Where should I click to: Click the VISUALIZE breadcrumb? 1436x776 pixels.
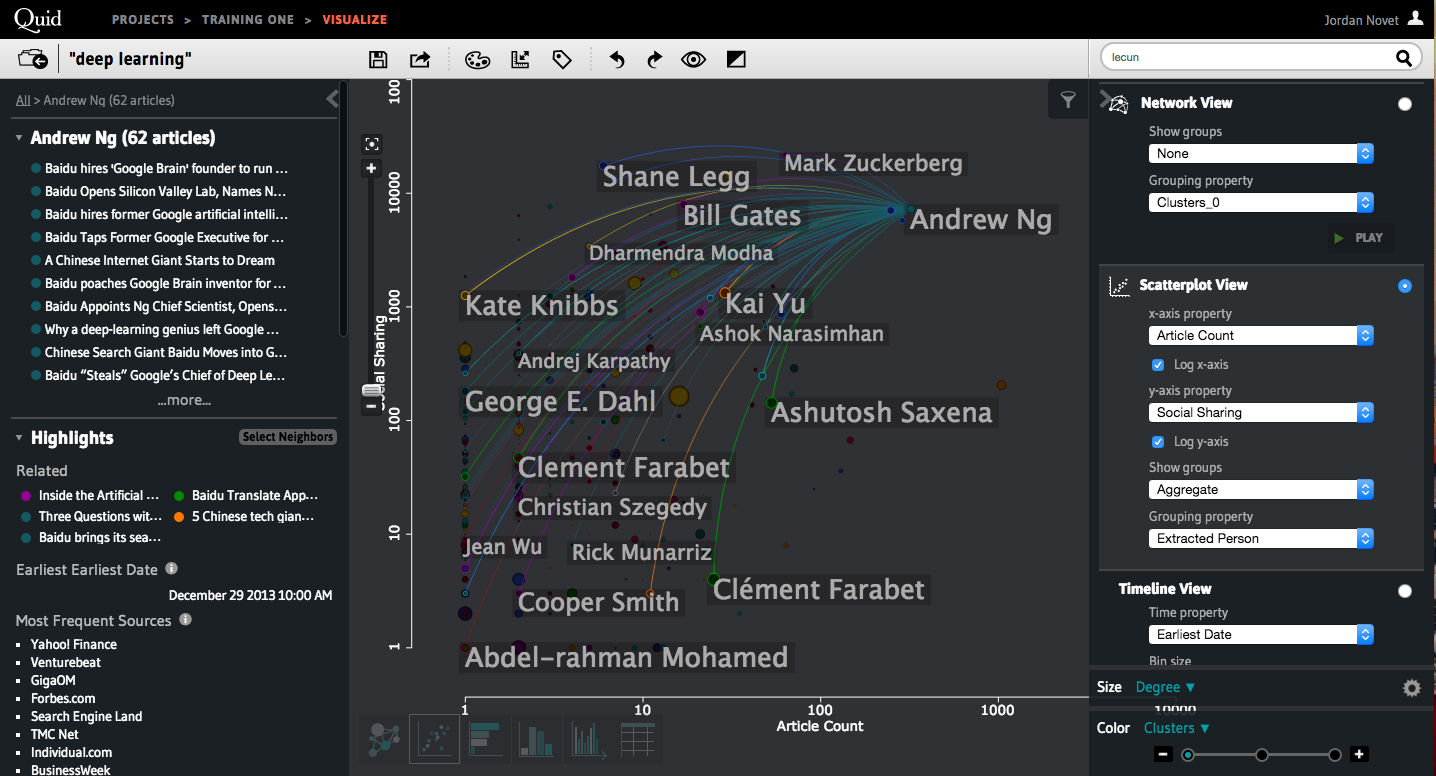pos(354,19)
